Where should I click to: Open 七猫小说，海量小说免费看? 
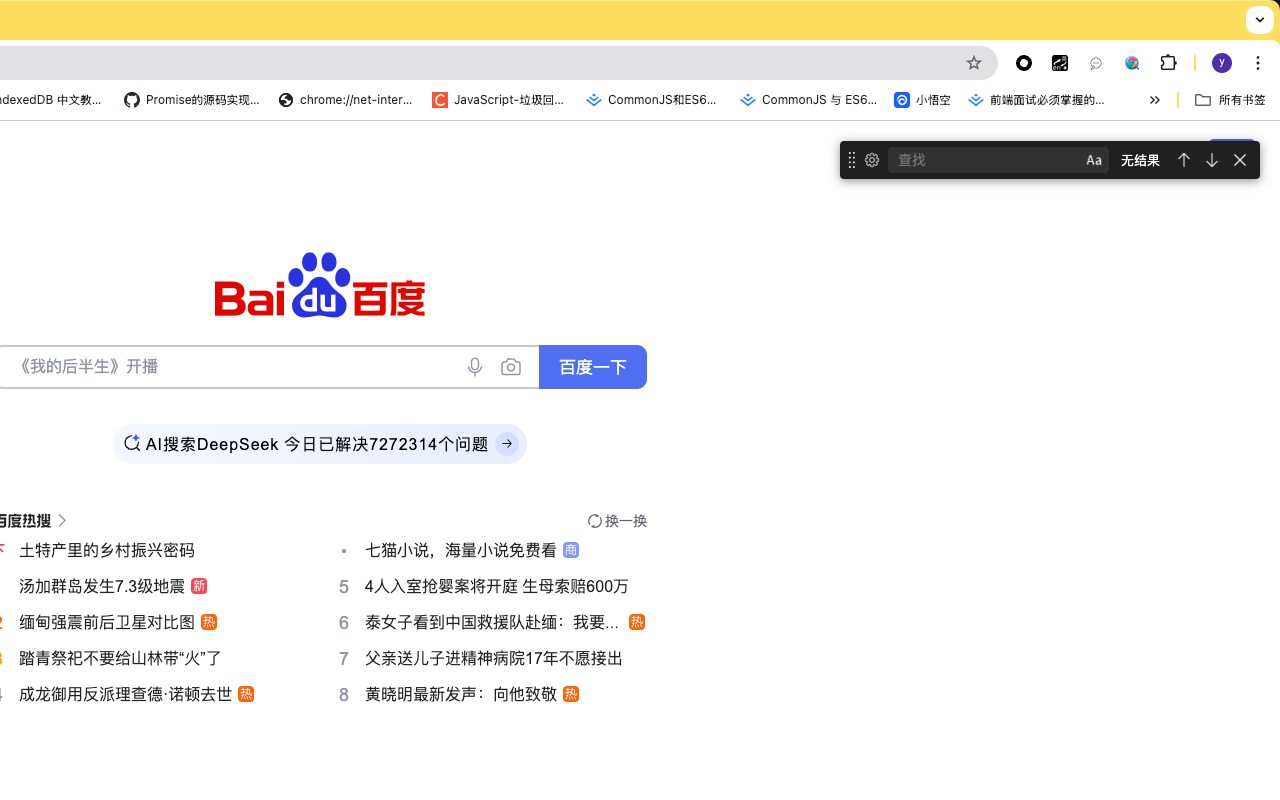click(x=461, y=550)
